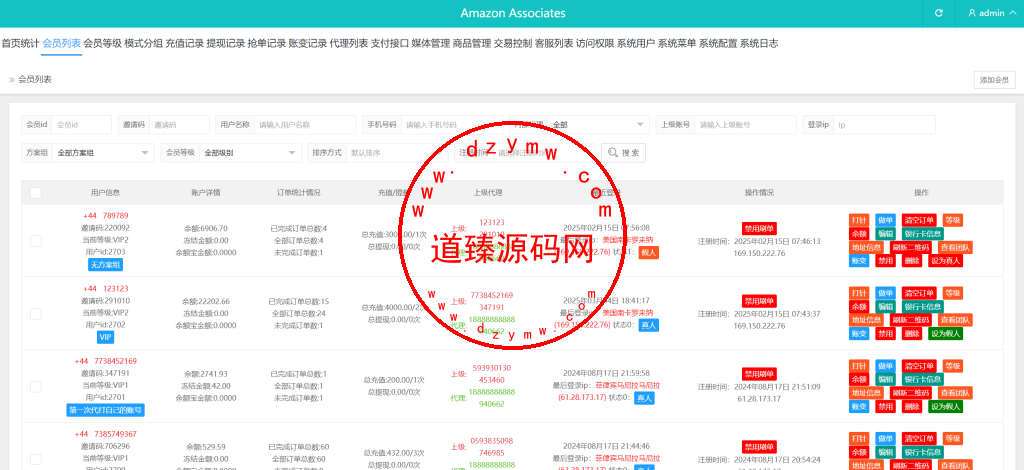The width and height of the screenshot is (1024, 470).
Task: Click 等级 button for user 789789
Action: [x=953, y=220]
